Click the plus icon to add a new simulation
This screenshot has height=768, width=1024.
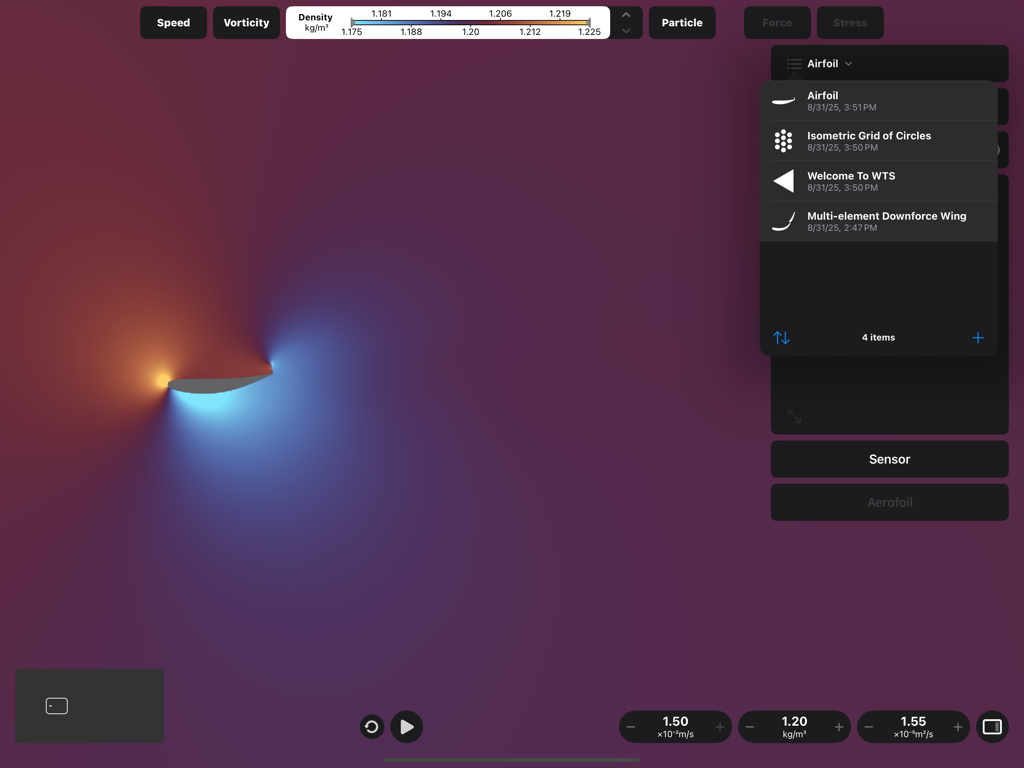[977, 337]
